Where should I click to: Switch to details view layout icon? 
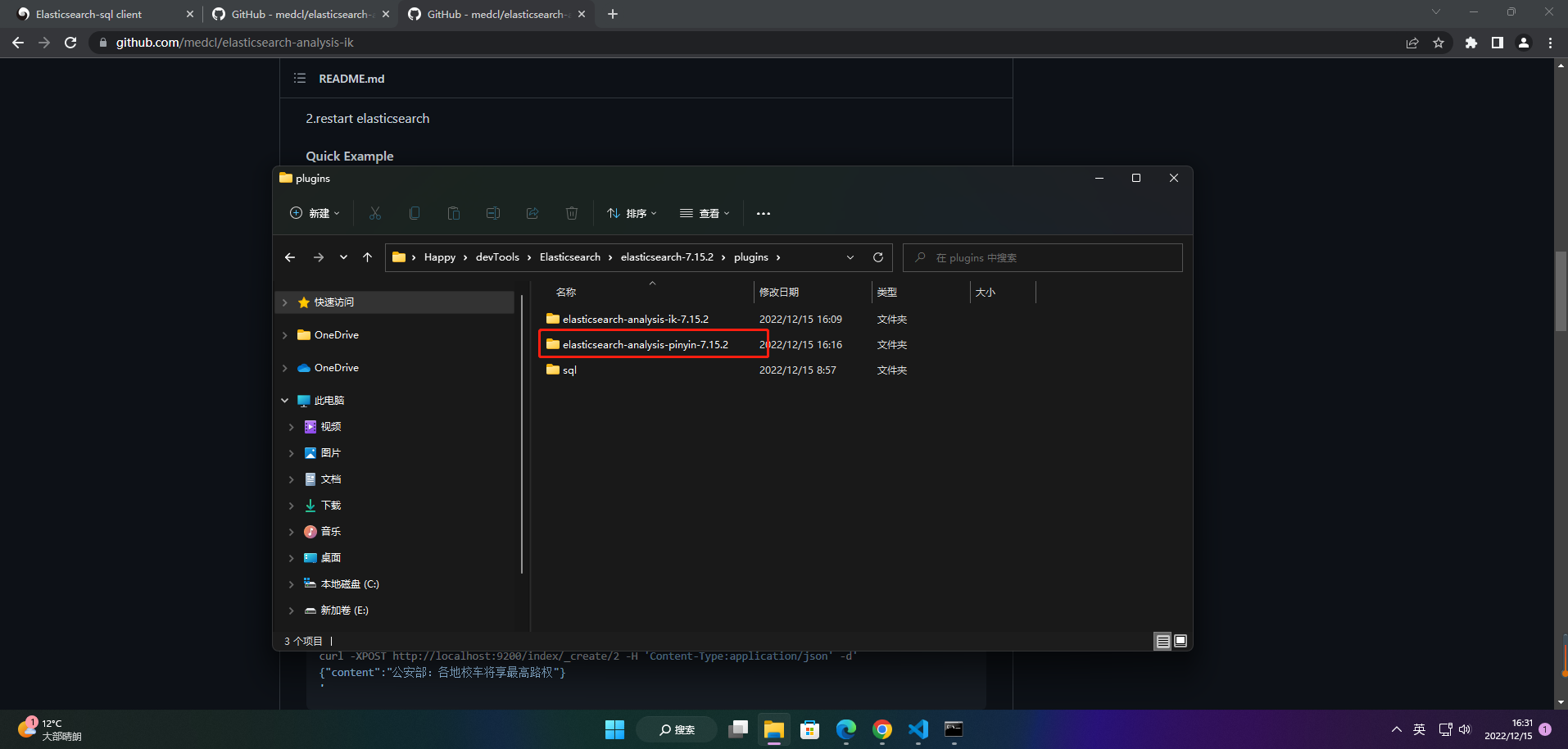click(x=1162, y=641)
